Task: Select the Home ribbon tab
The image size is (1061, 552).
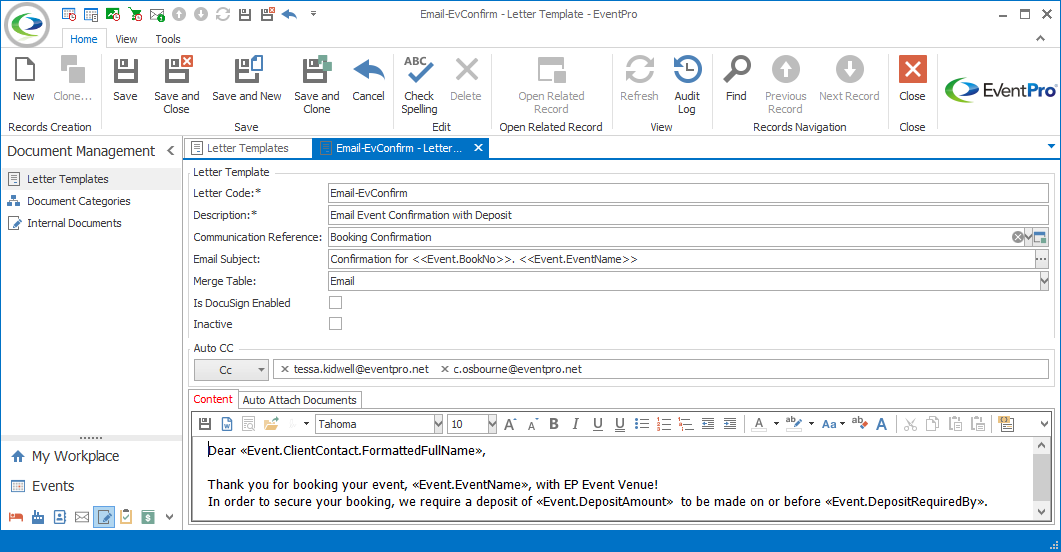Action: coord(84,39)
